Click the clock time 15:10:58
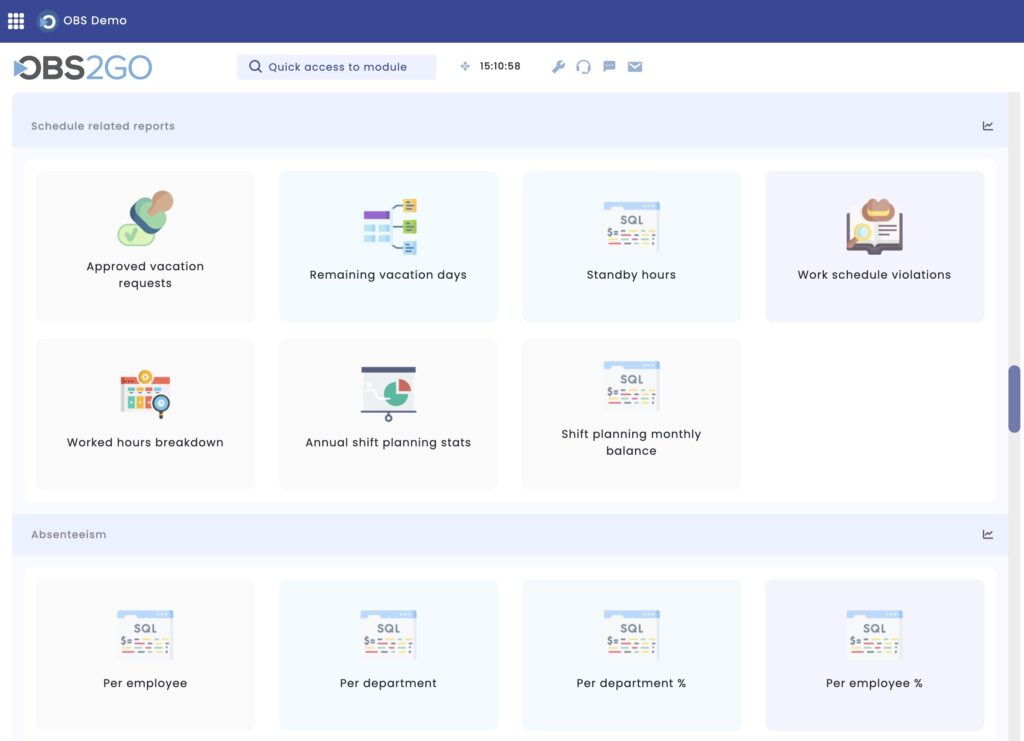Image resolution: width=1024 pixels, height=741 pixels. (500, 66)
